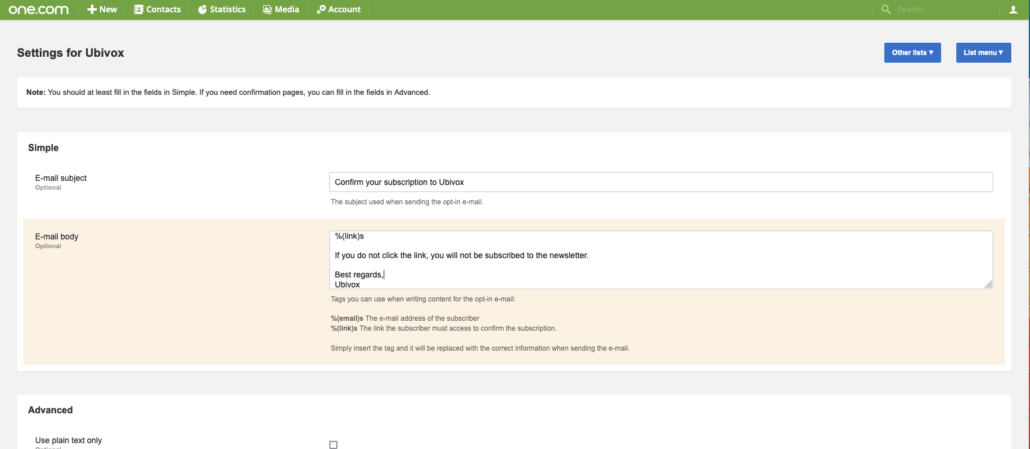The height and width of the screenshot is (449, 1030).
Task: Click the E-mail subject label
Action: [61, 178]
